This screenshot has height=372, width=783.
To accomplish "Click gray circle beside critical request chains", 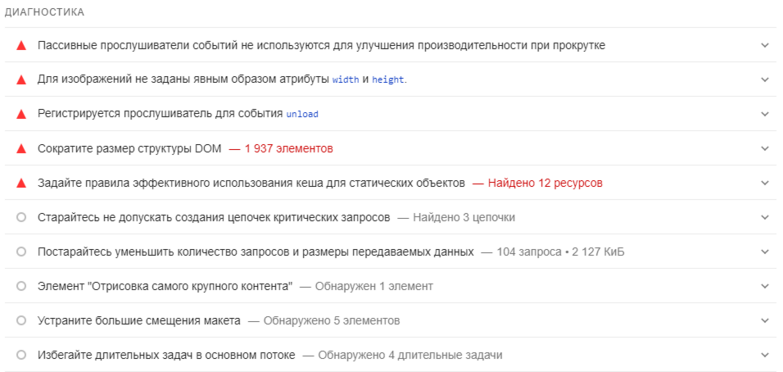I will tap(21, 217).
